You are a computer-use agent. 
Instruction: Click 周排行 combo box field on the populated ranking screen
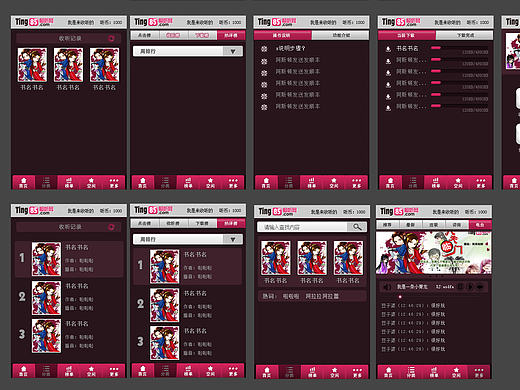(188, 239)
